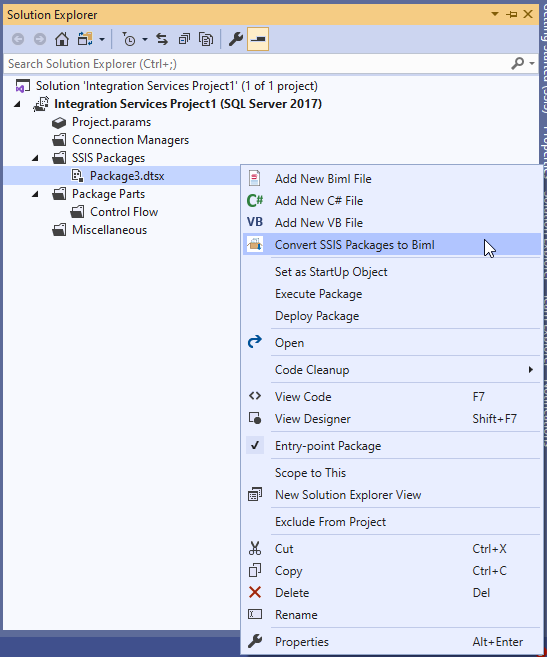Open search options dropdown arrow

[532, 64]
